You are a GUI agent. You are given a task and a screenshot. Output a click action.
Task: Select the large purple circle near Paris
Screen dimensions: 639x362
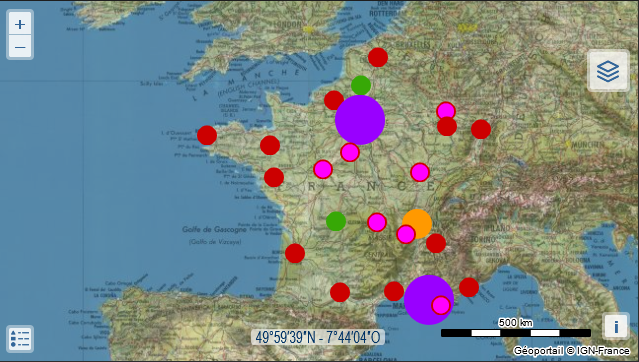click(360, 120)
